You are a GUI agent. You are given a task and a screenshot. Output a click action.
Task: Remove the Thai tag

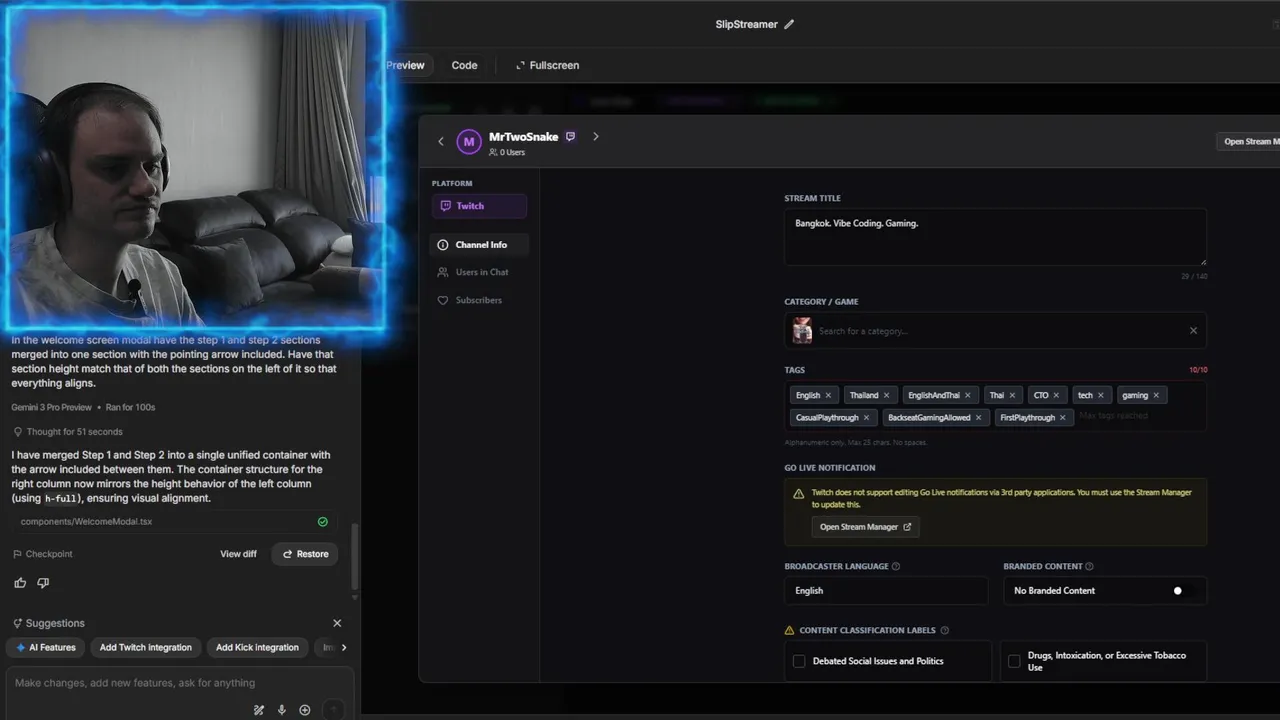1012,395
